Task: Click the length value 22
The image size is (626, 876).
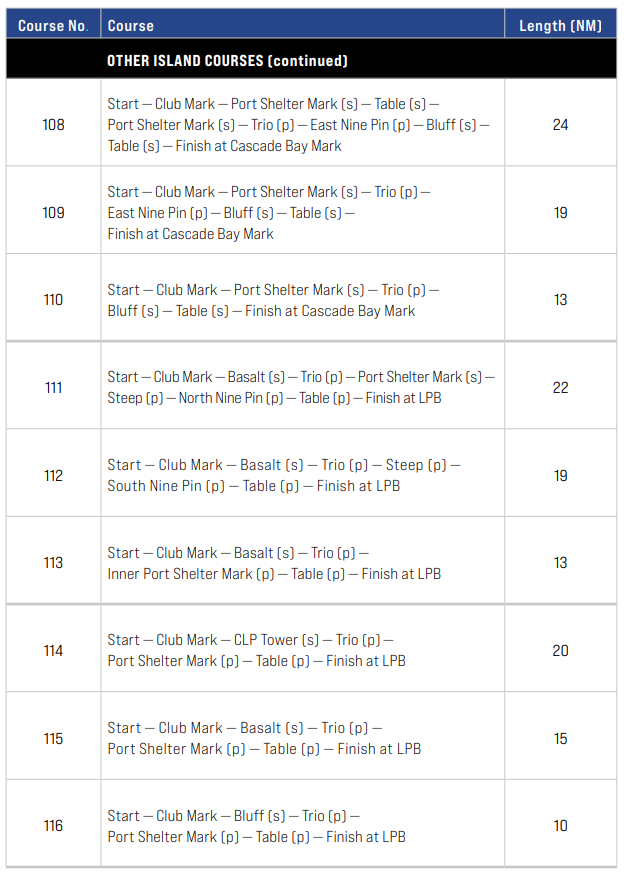Action: [x=560, y=387]
